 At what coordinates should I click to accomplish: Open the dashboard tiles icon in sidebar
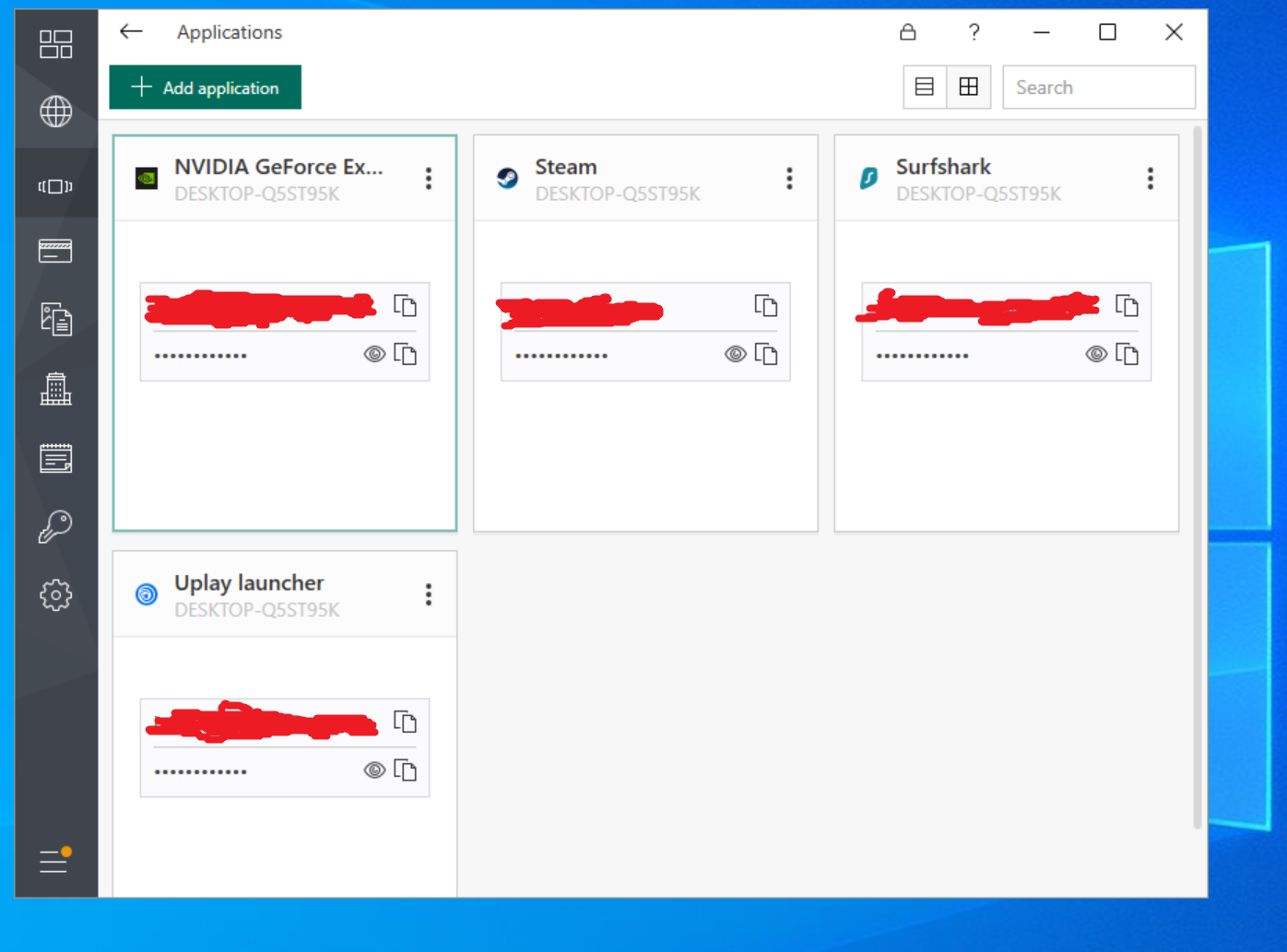click(x=55, y=43)
